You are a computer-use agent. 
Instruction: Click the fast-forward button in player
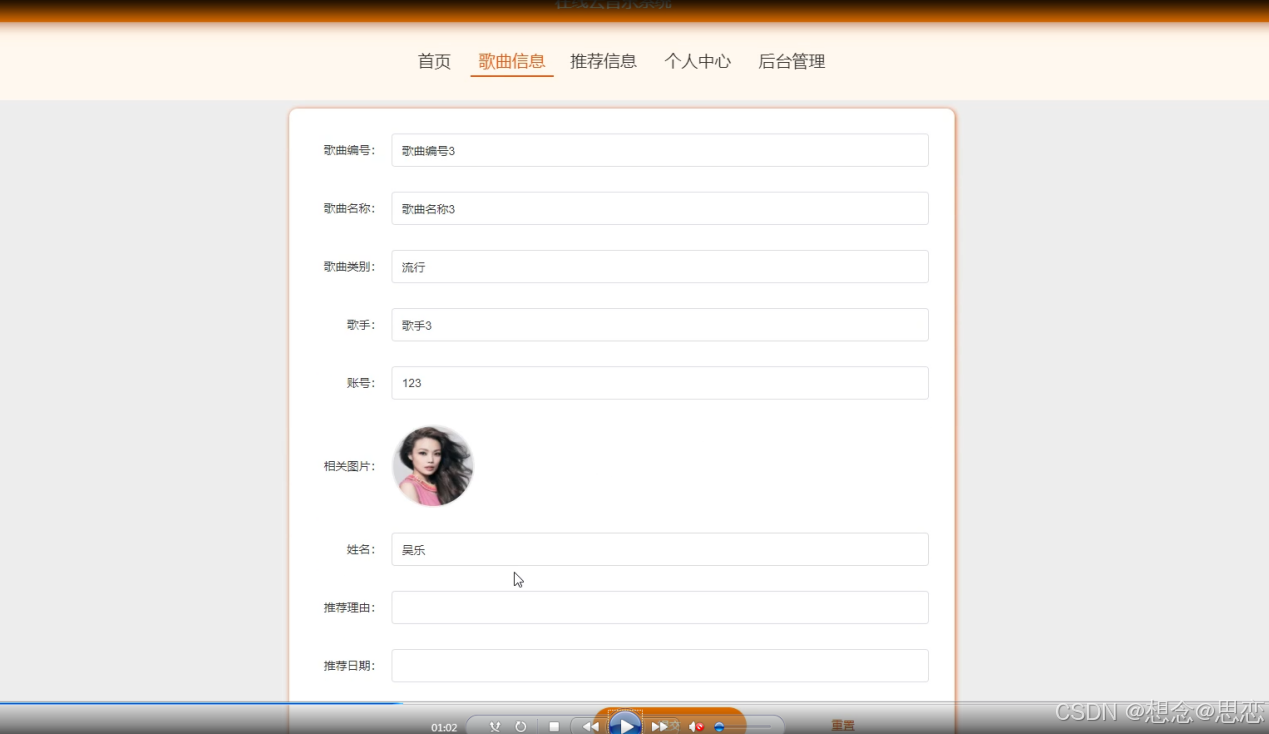660,727
